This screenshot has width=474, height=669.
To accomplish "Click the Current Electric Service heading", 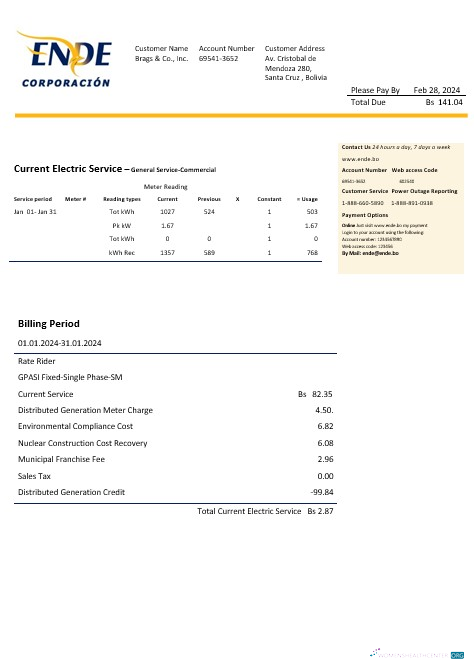I will (x=68, y=169).
